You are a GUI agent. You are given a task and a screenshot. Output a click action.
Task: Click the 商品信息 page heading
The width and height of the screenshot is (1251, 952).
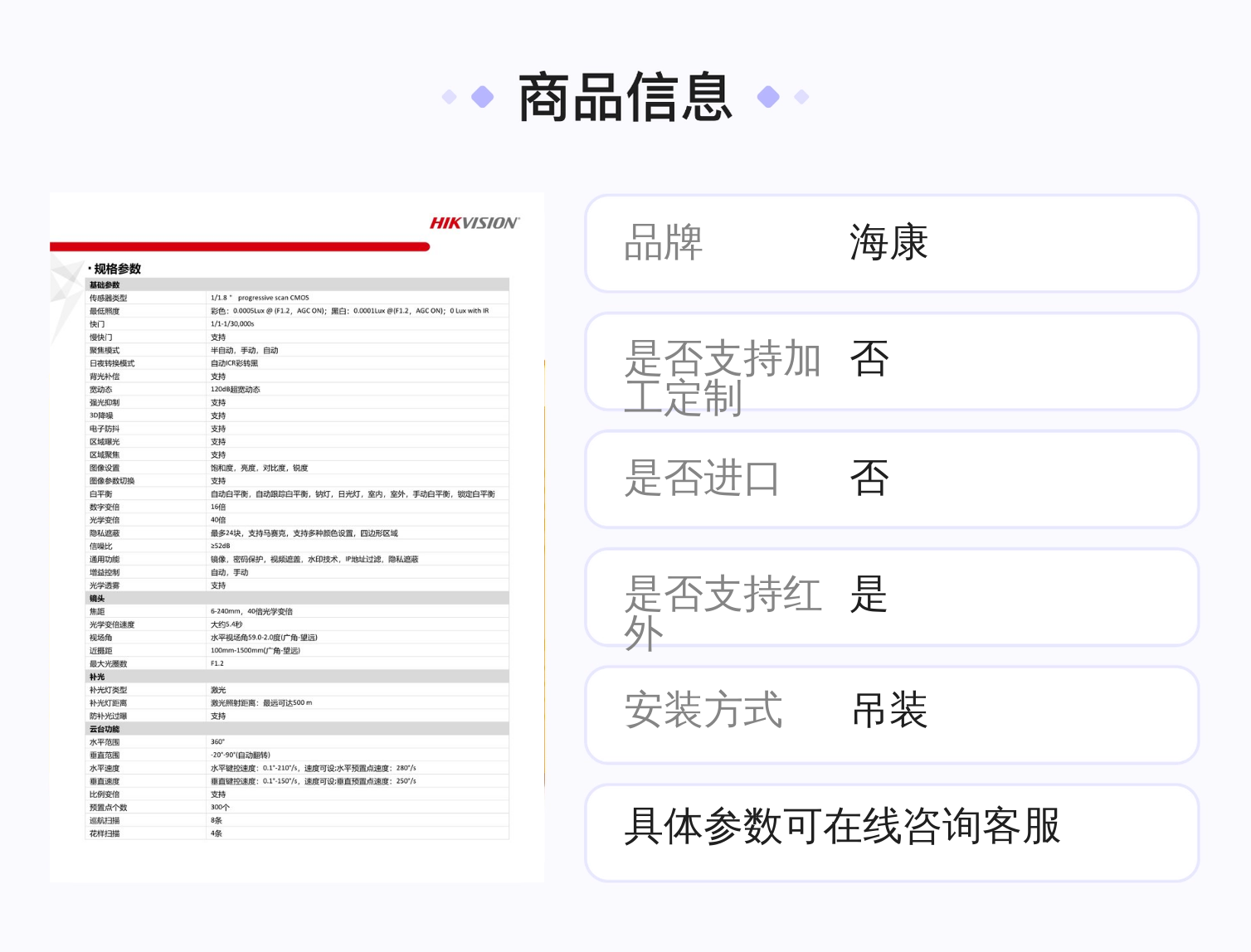625,97
